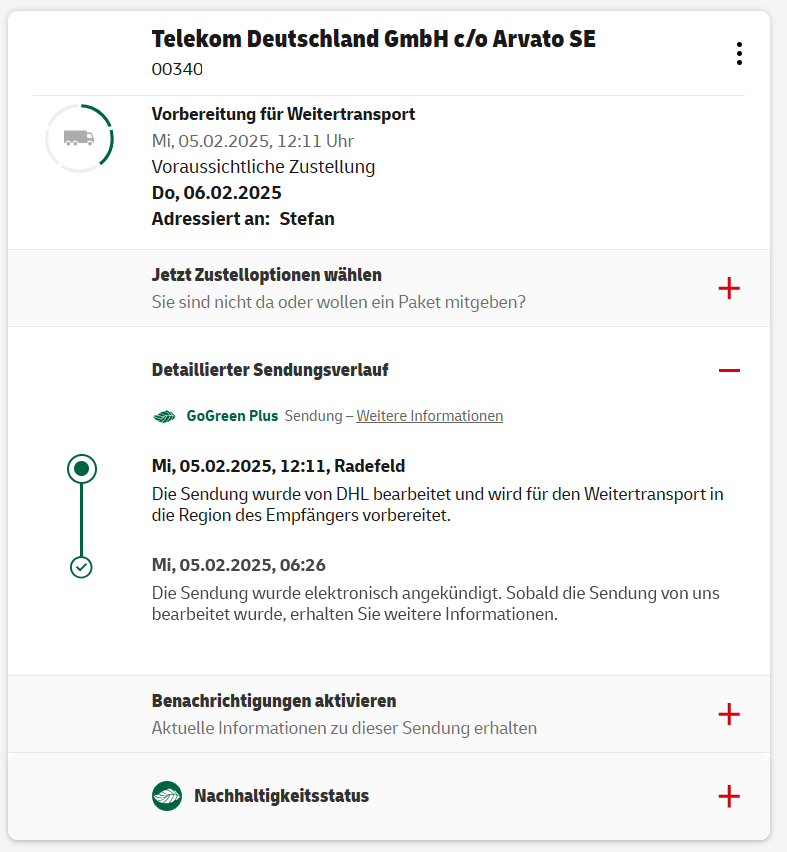The width and height of the screenshot is (787, 852).
Task: Click the Nachhaltigkeitsstatus section title
Action: click(x=281, y=796)
